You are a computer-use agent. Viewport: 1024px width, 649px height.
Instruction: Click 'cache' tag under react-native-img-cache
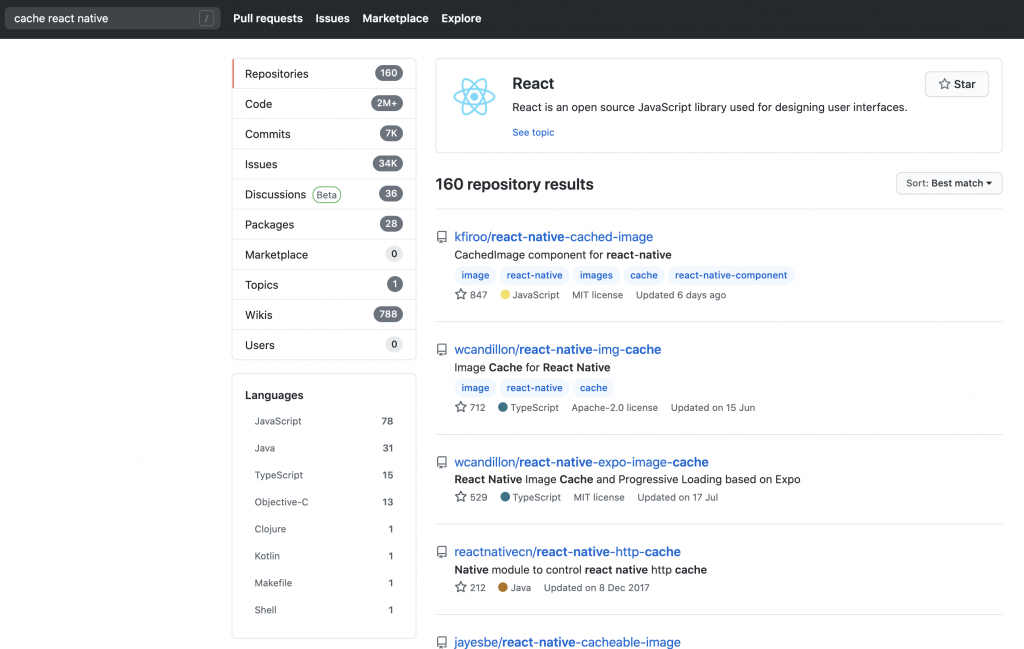pyautogui.click(x=594, y=388)
